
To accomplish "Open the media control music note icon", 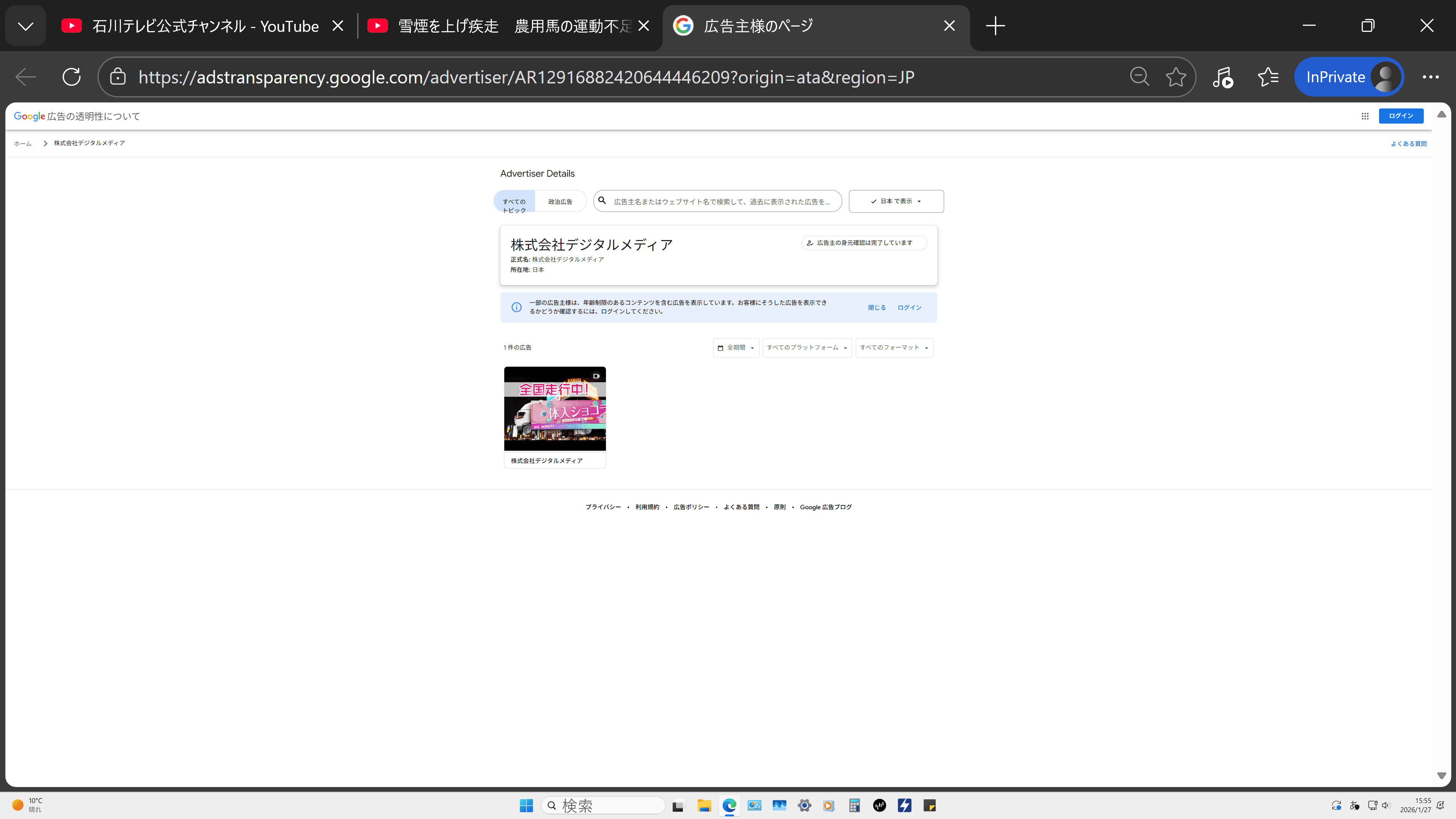I will (x=1222, y=77).
